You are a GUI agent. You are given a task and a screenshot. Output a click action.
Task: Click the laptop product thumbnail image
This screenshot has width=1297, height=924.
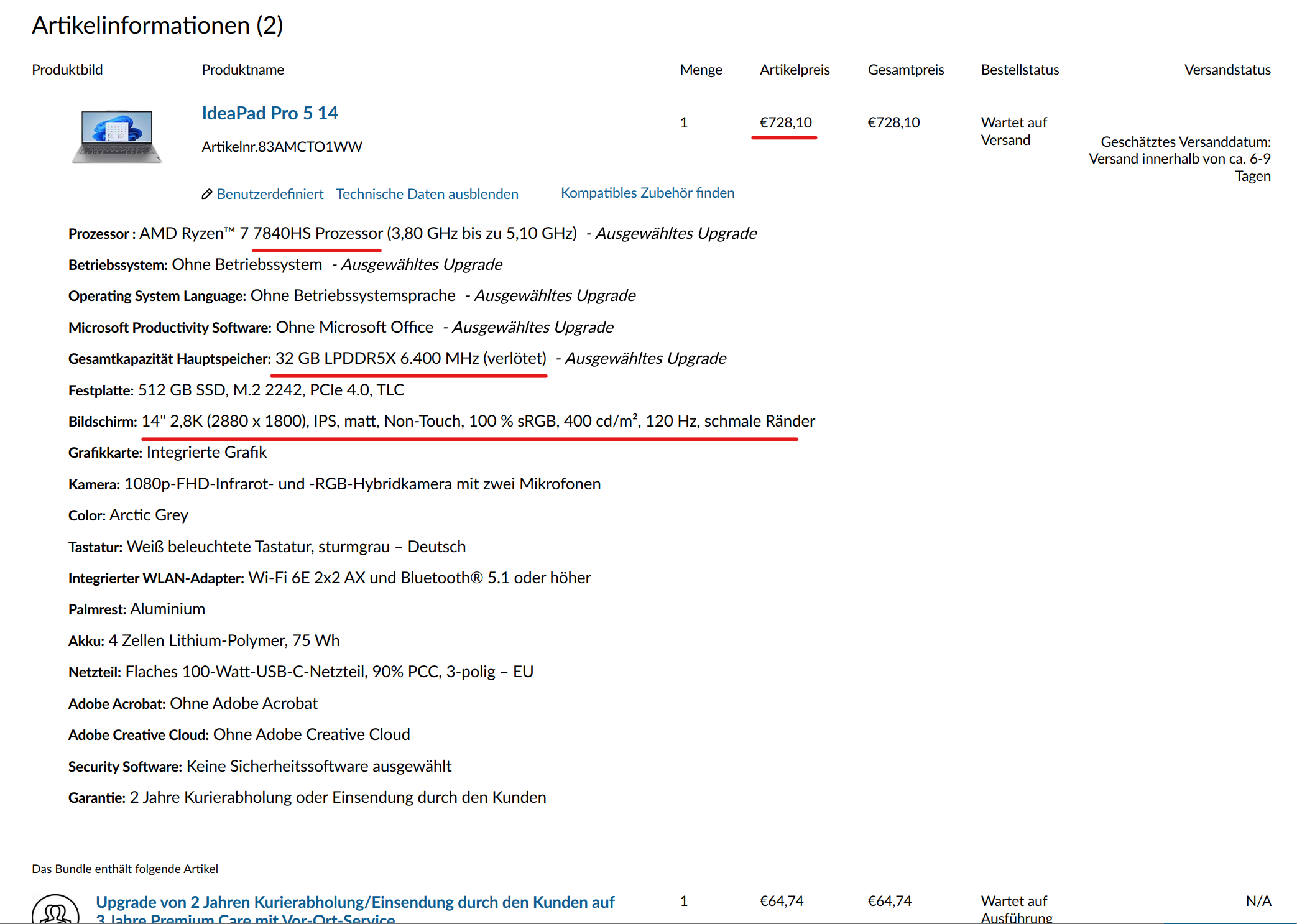(x=117, y=136)
